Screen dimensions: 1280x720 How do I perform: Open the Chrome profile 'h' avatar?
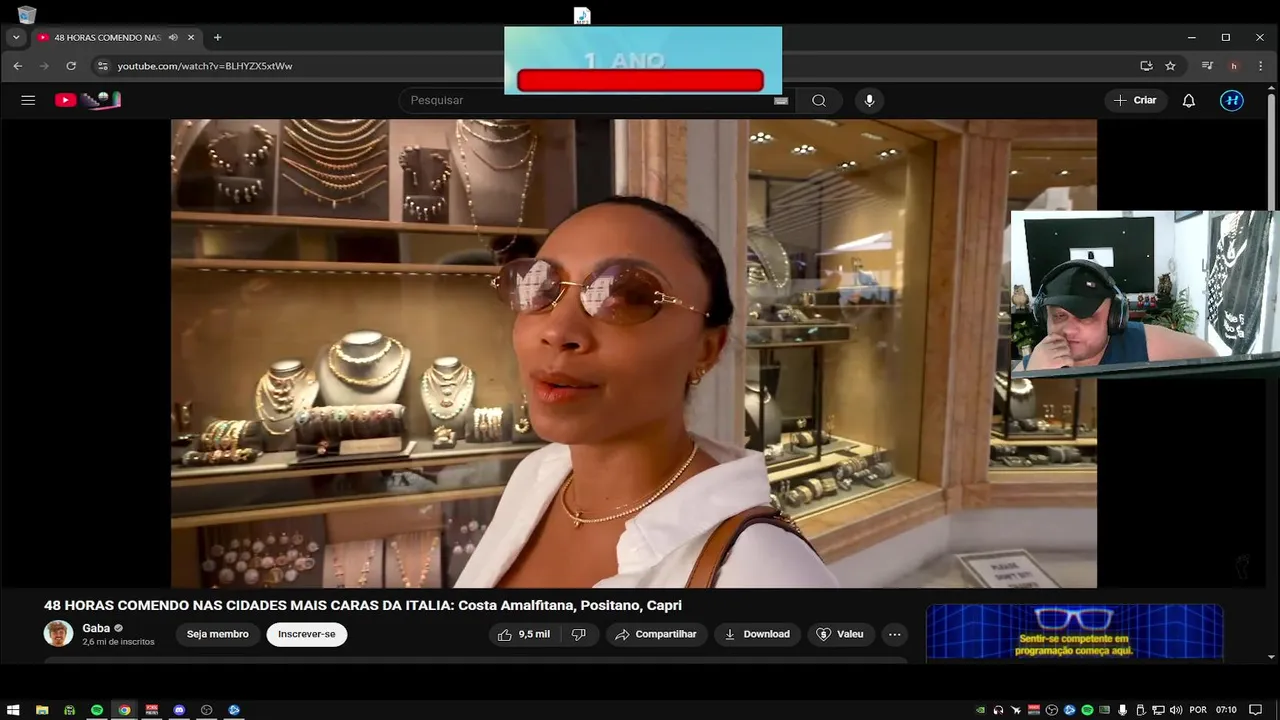(x=1234, y=66)
